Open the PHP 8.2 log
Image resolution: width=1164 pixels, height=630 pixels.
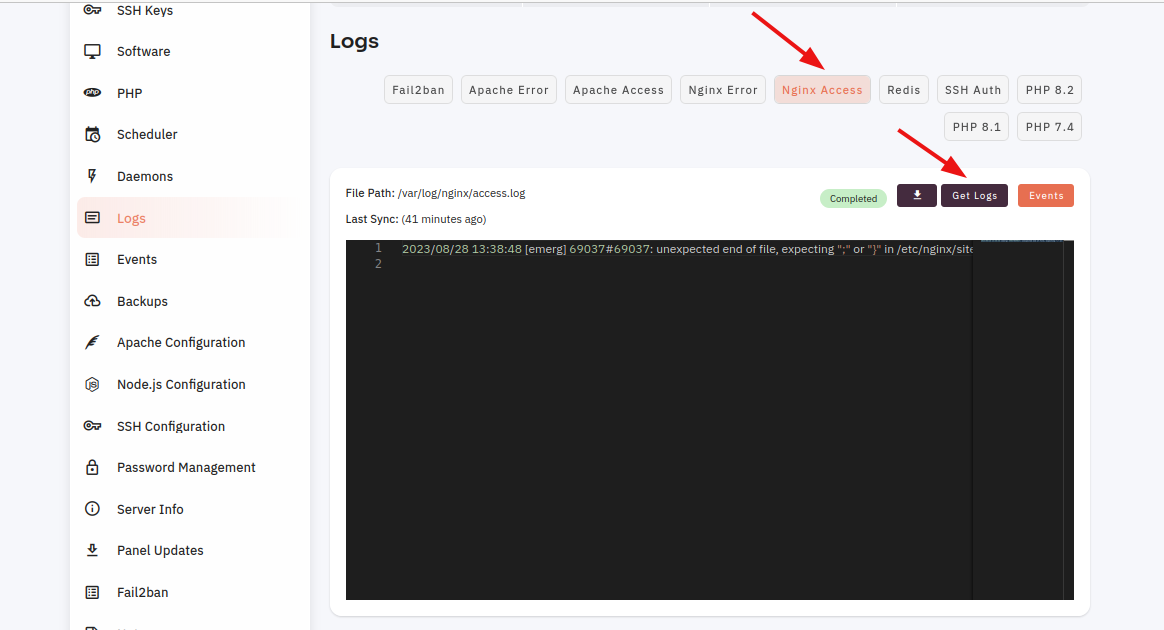click(1049, 90)
